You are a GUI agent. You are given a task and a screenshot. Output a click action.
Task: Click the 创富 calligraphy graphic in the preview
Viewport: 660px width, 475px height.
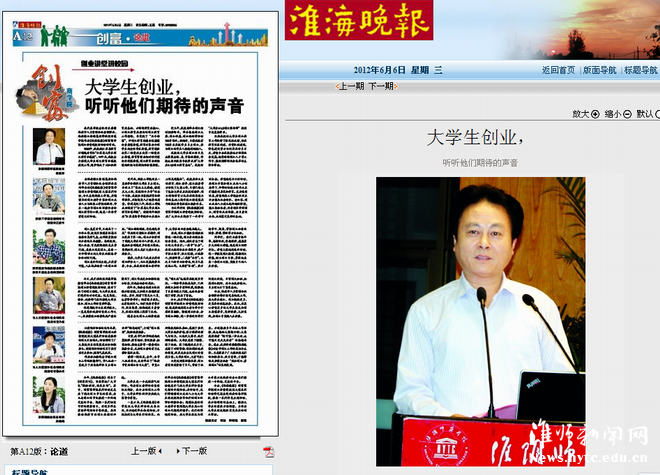tap(46, 93)
